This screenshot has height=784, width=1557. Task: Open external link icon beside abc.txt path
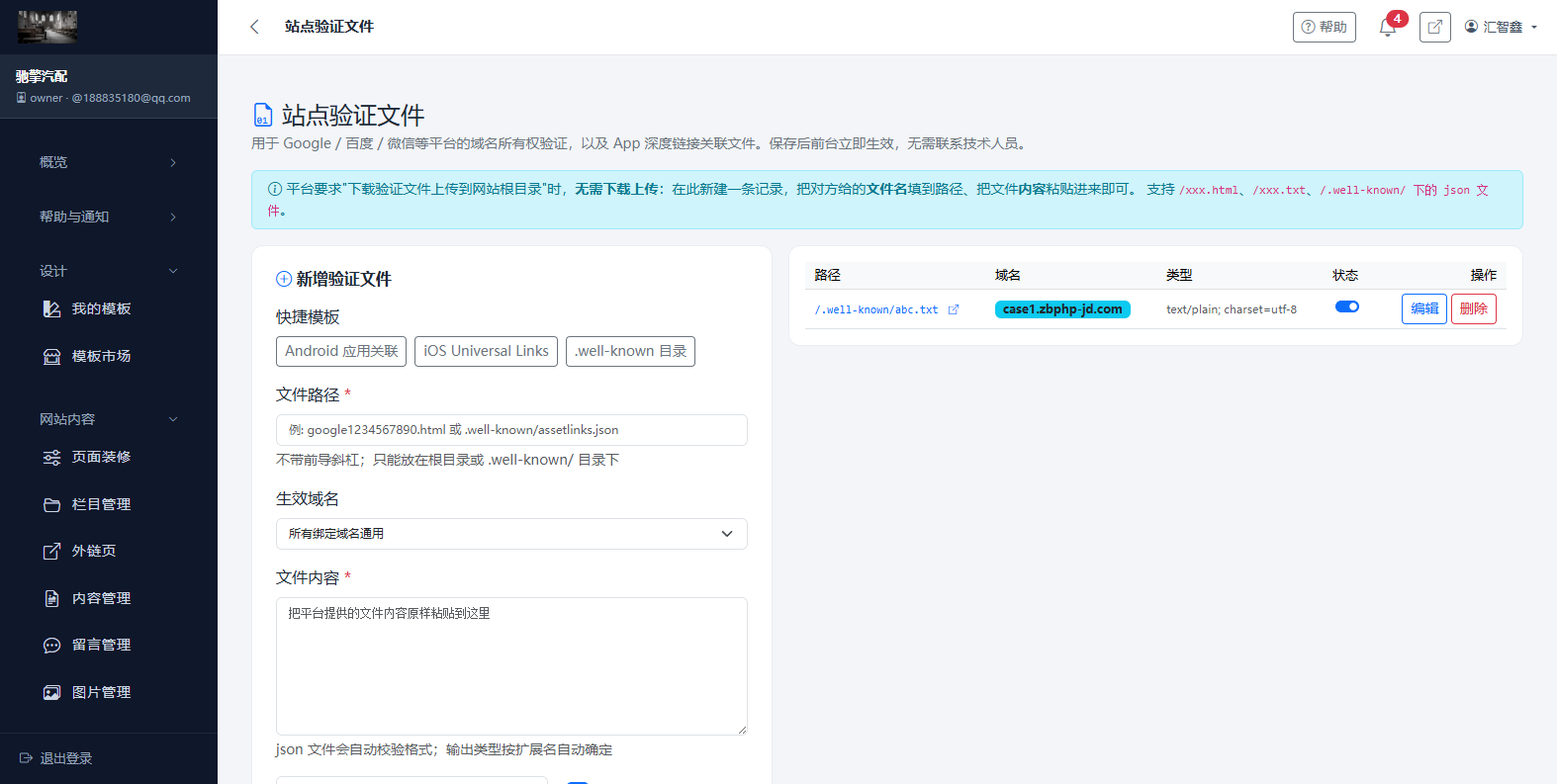click(x=954, y=309)
